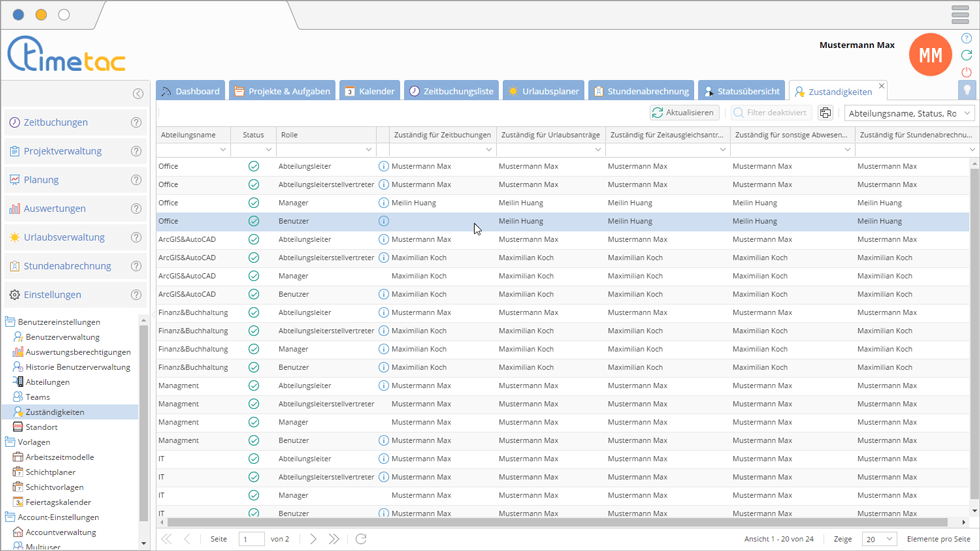Click info icon in Office Benutzer row

click(x=383, y=221)
